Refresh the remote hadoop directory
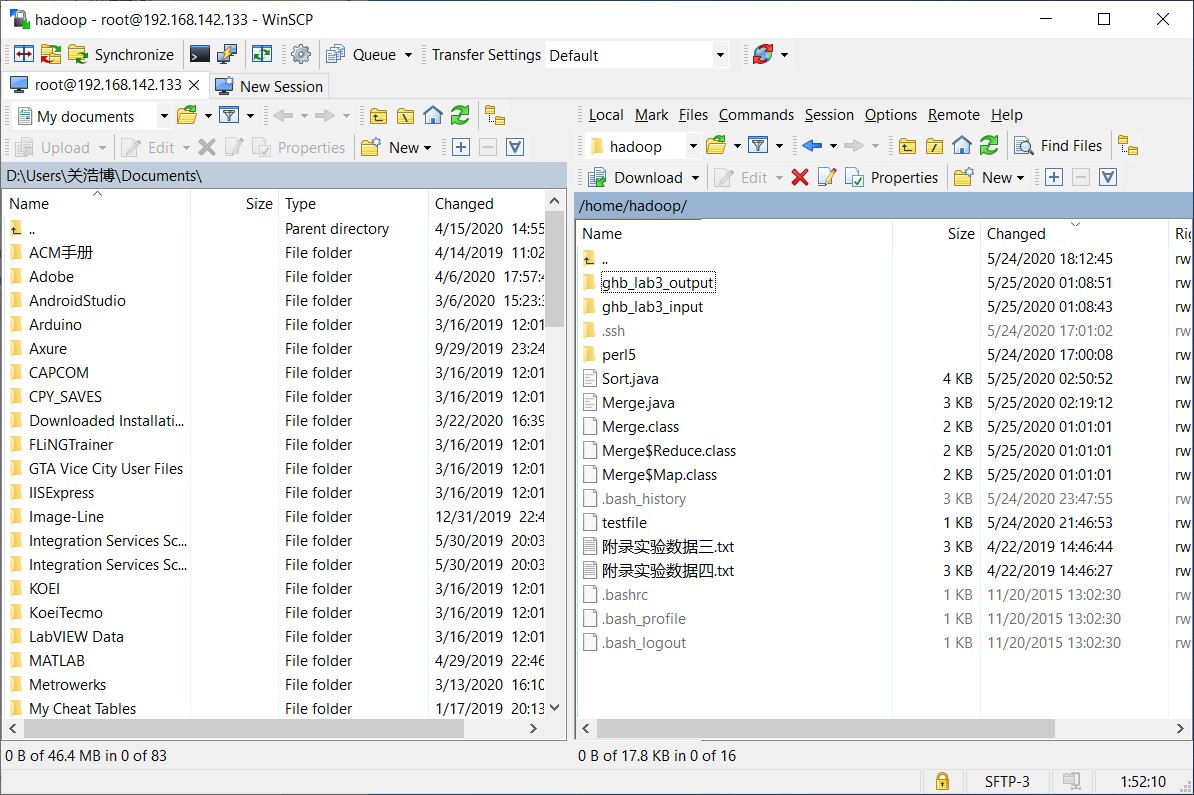 point(989,146)
